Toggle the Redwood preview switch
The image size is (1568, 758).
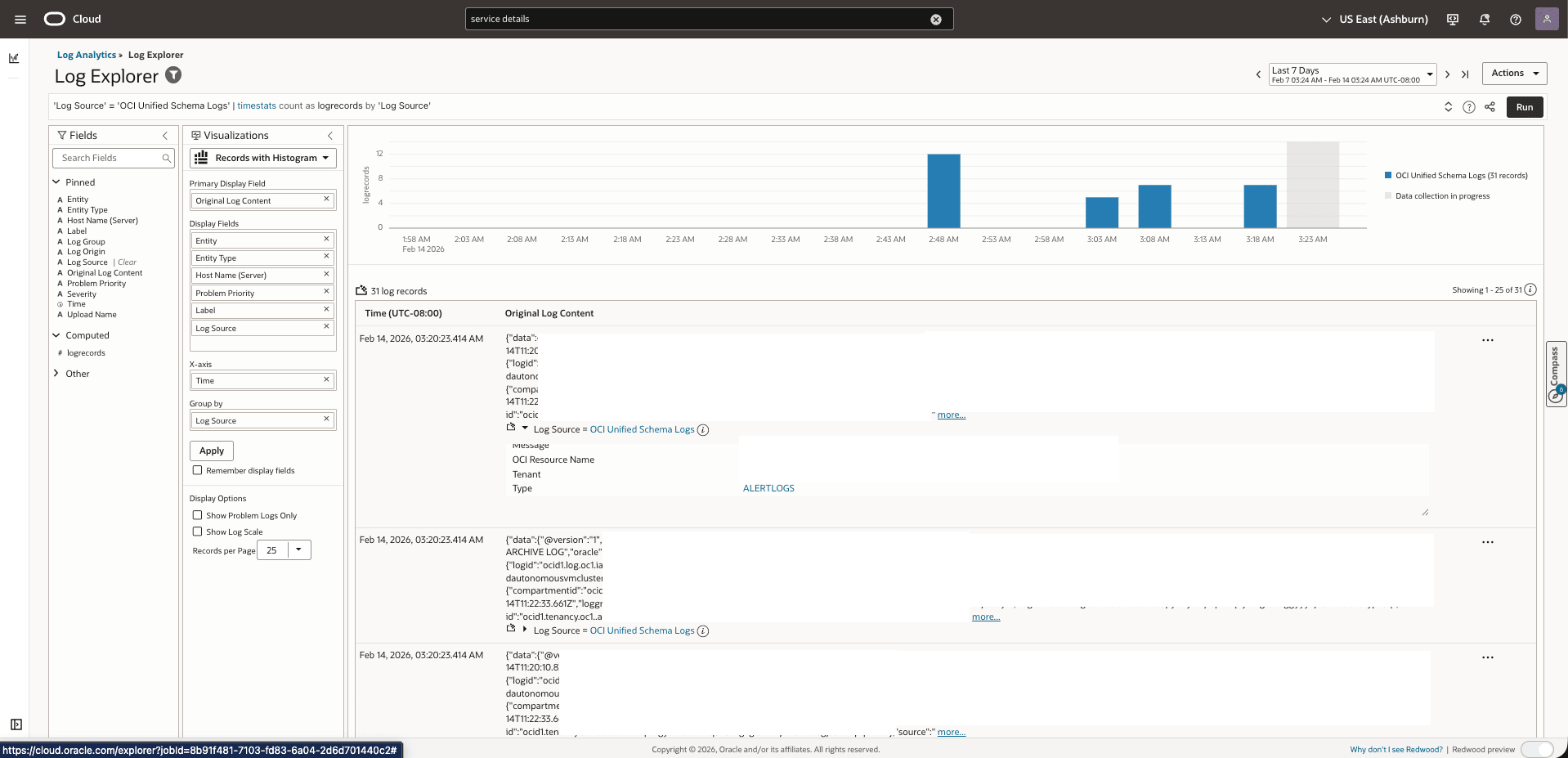click(x=1537, y=749)
